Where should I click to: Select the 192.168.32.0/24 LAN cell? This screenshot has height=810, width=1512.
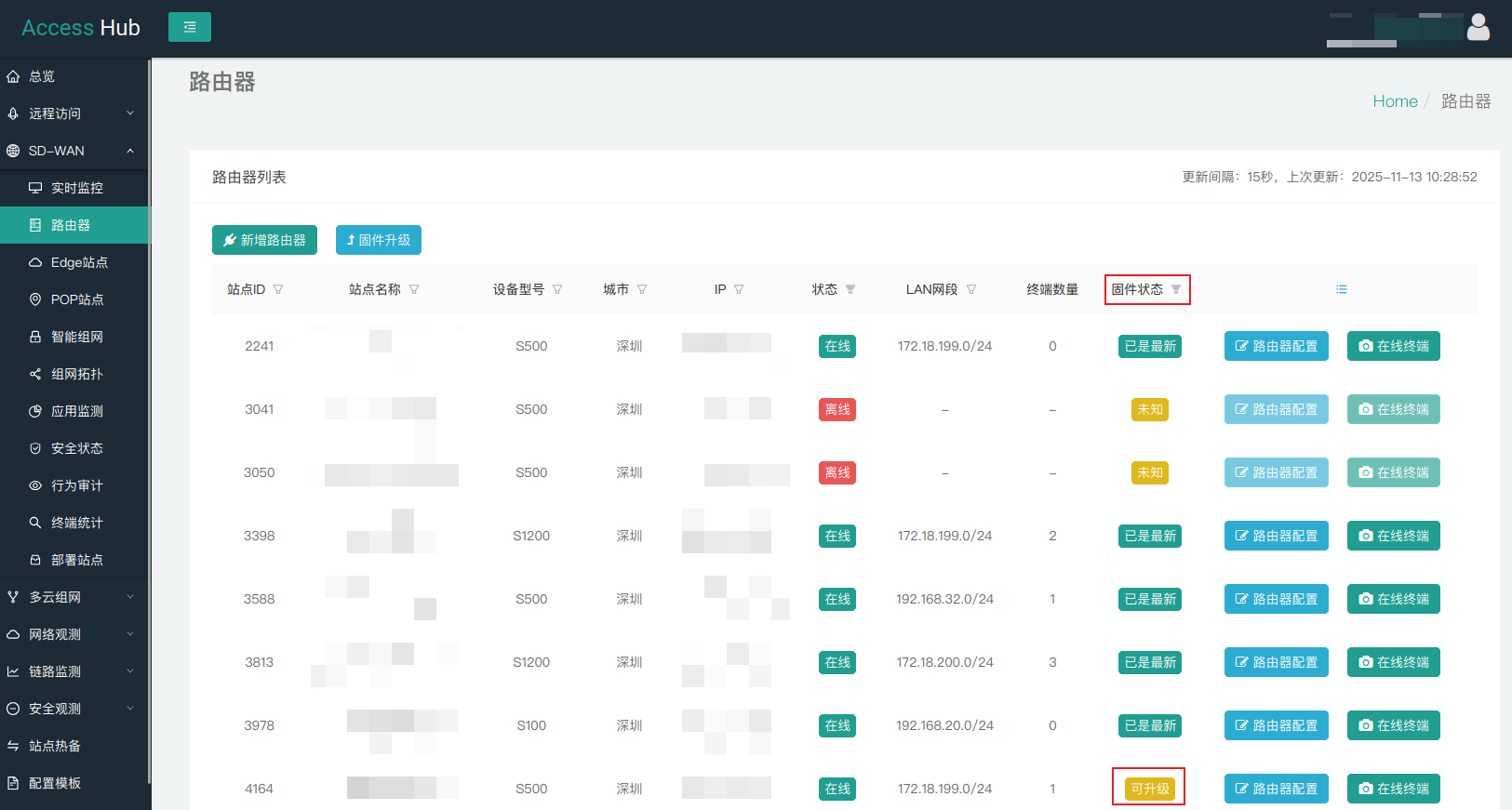click(944, 599)
